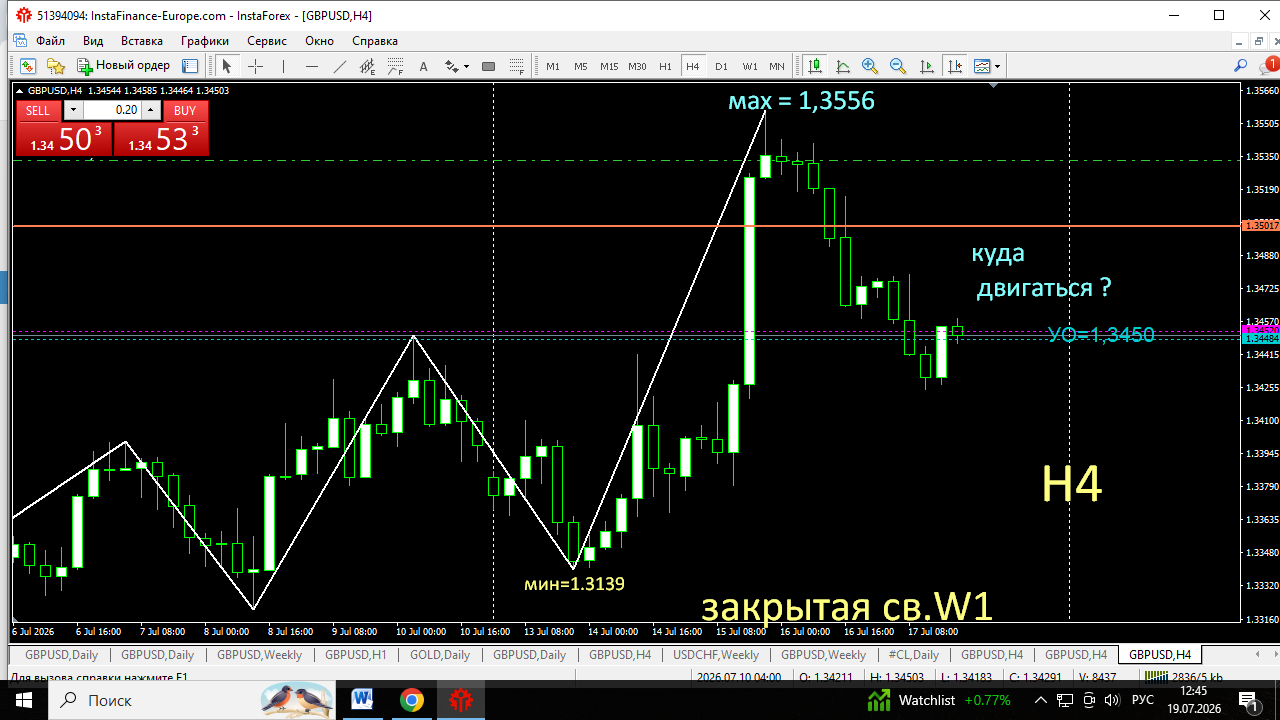The height and width of the screenshot is (720, 1280).
Task: Select the arrow cursor tool
Action: [226, 66]
